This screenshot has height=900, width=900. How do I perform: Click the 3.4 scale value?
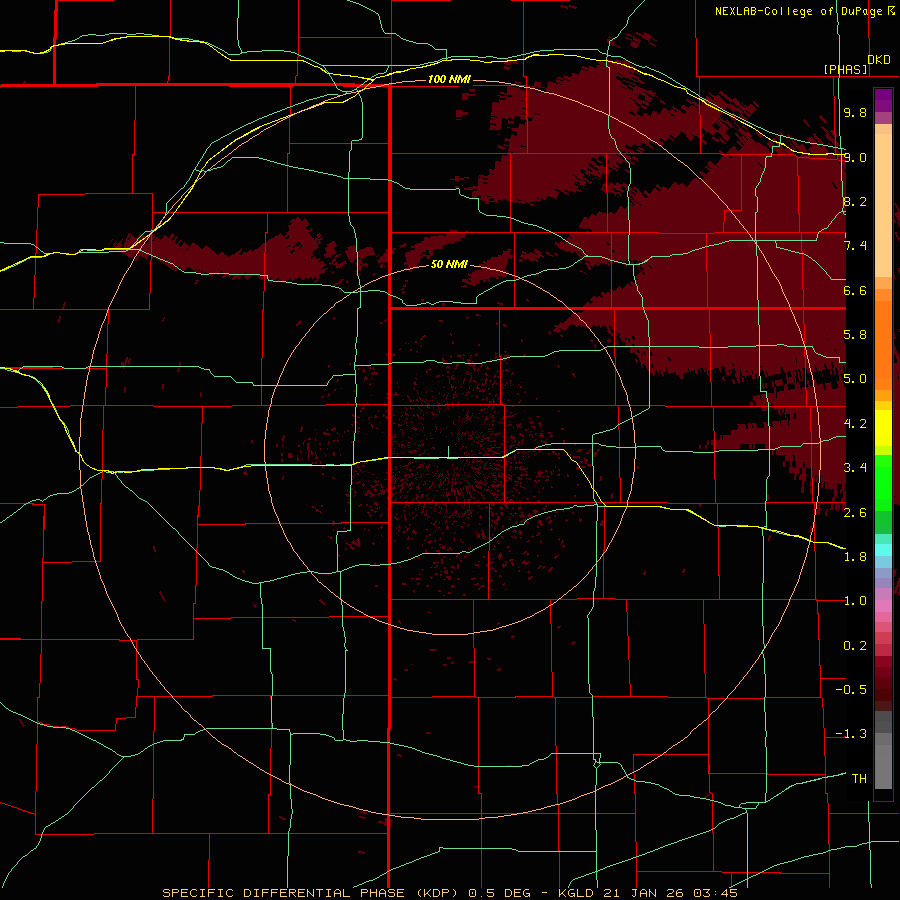pyautogui.click(x=855, y=468)
